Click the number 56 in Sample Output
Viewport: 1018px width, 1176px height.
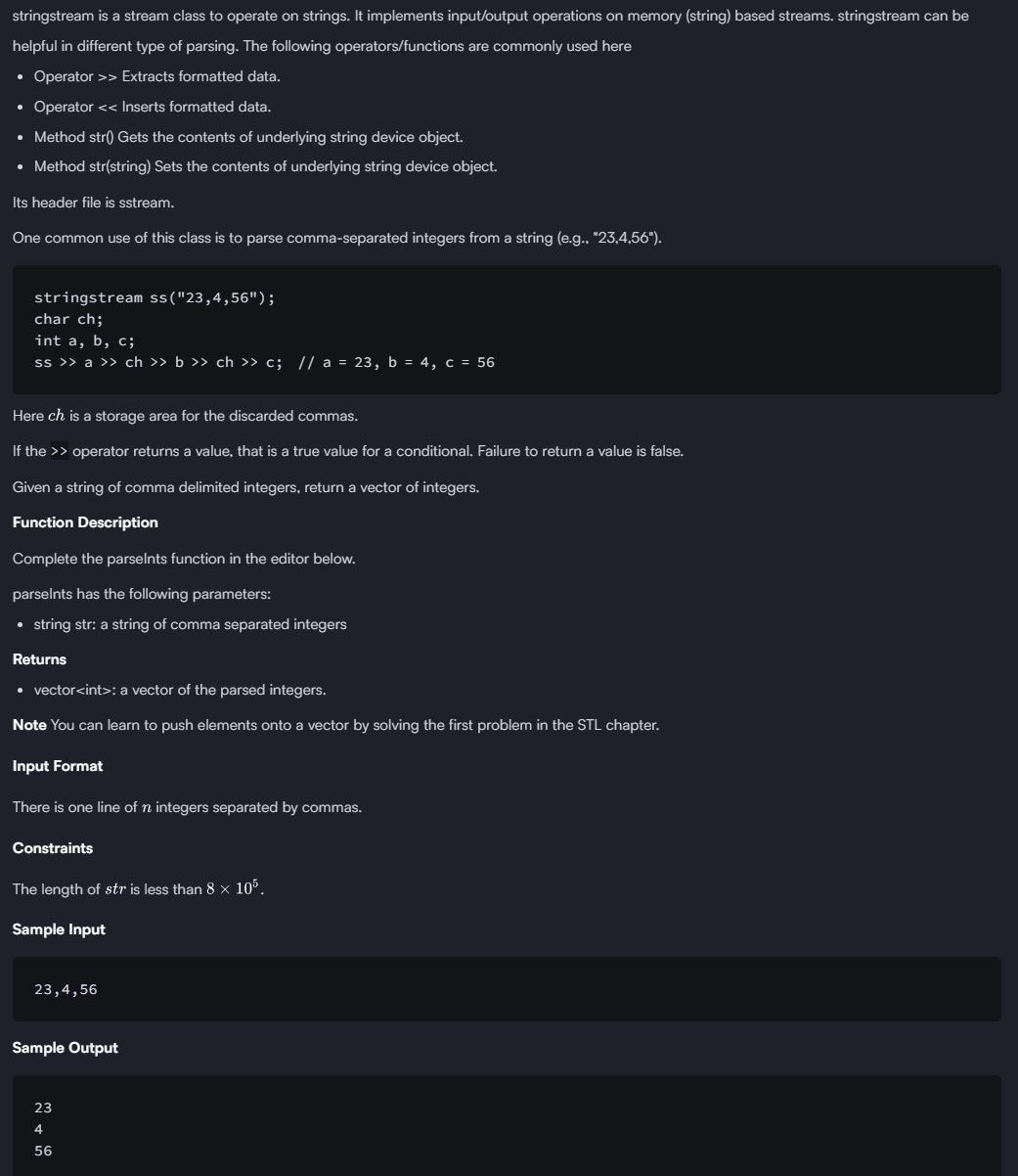pyautogui.click(x=43, y=1151)
